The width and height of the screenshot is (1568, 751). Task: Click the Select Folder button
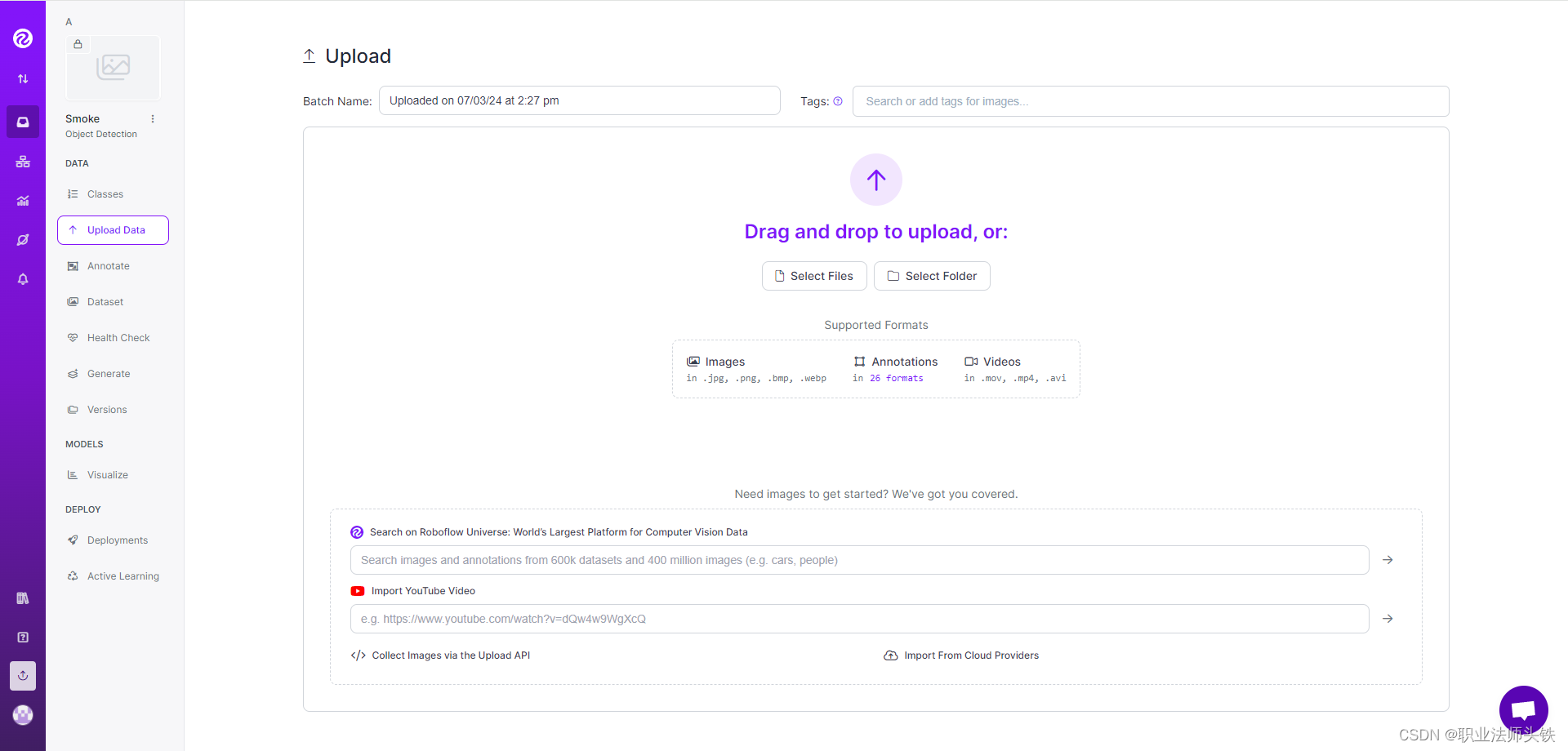pos(932,276)
